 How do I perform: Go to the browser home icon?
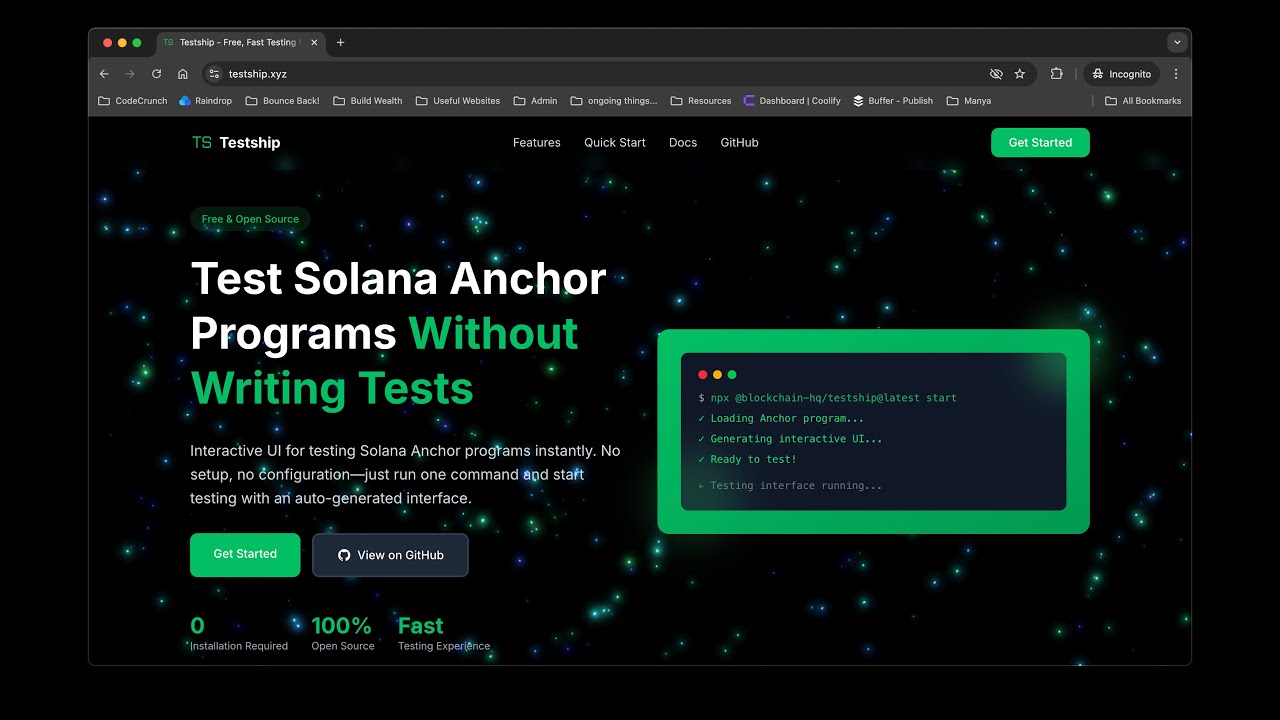click(x=183, y=74)
